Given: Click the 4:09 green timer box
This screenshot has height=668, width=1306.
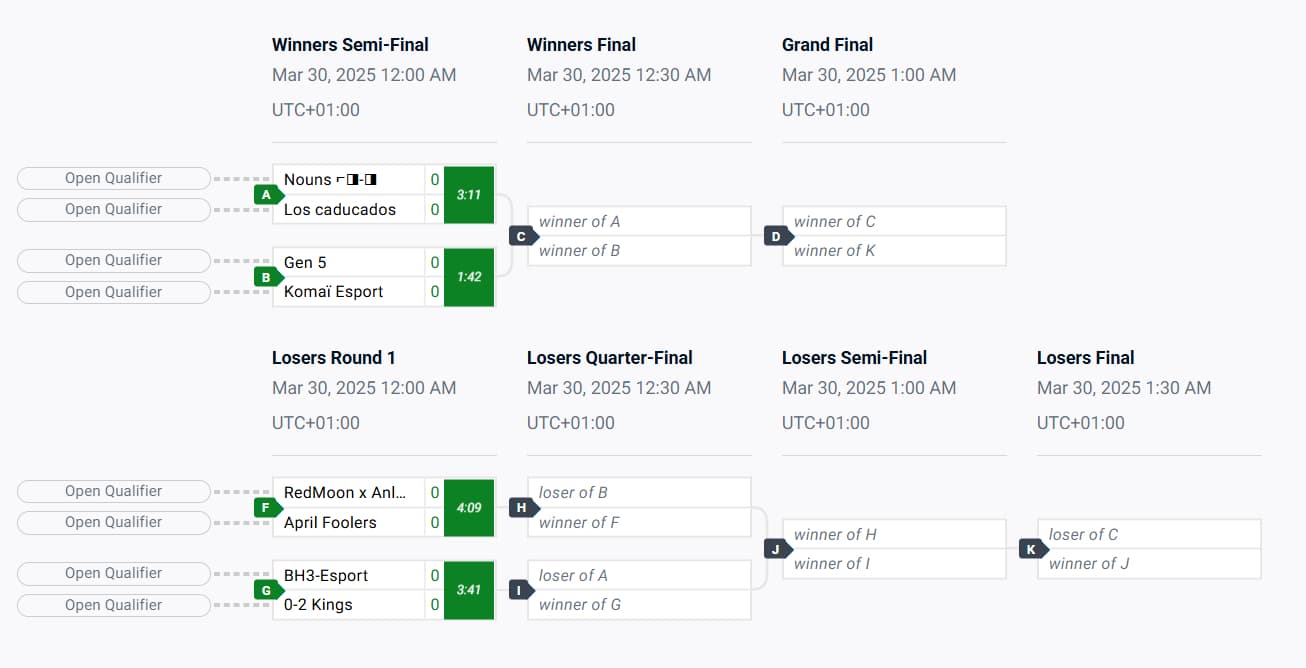Looking at the screenshot, I should point(469,508).
